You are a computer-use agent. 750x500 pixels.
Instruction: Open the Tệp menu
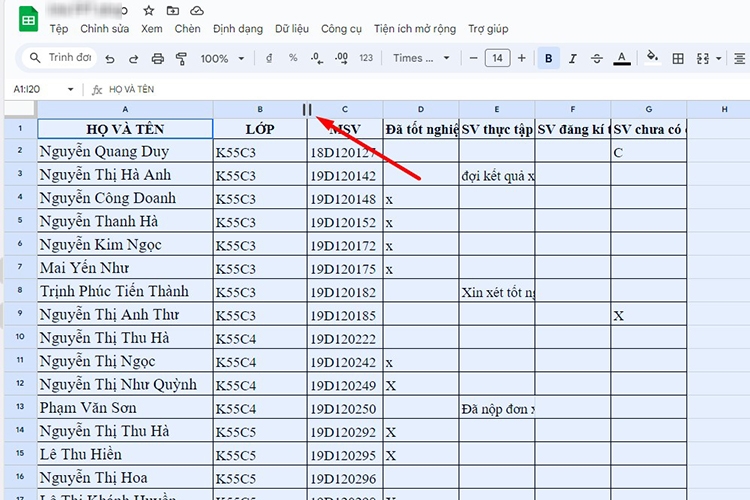59,29
